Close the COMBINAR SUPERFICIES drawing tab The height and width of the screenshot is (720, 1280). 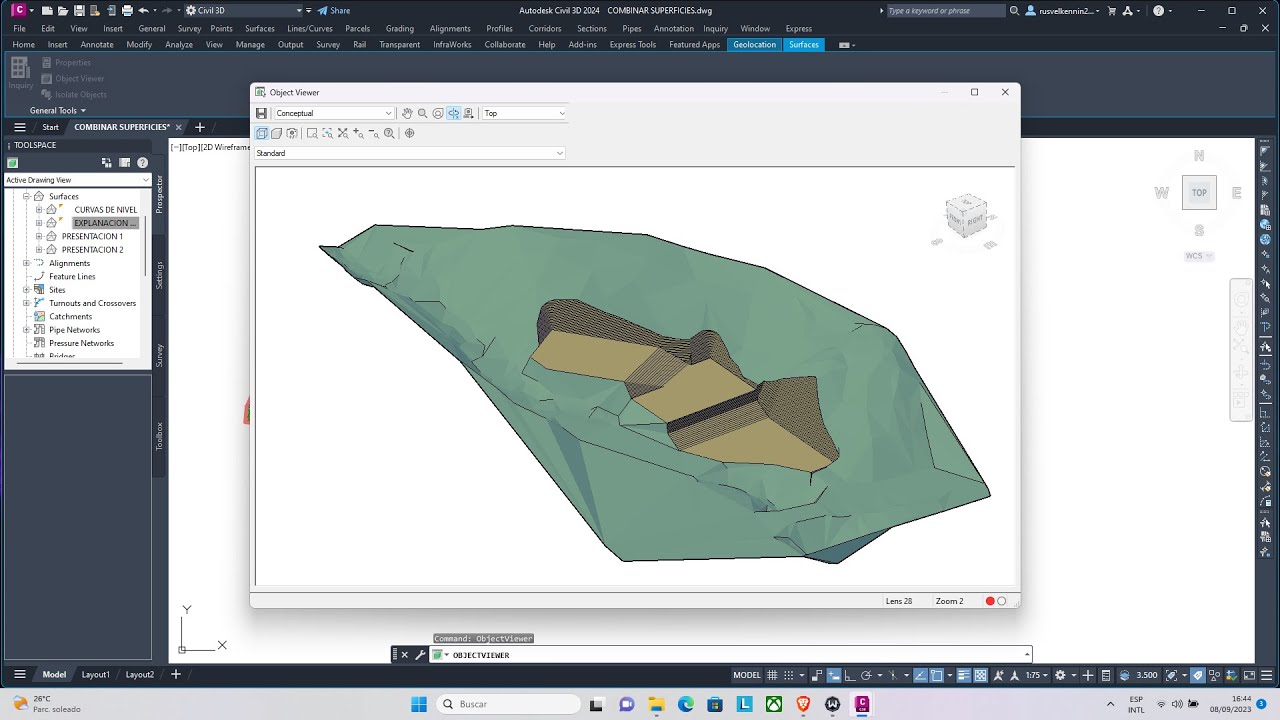click(179, 127)
